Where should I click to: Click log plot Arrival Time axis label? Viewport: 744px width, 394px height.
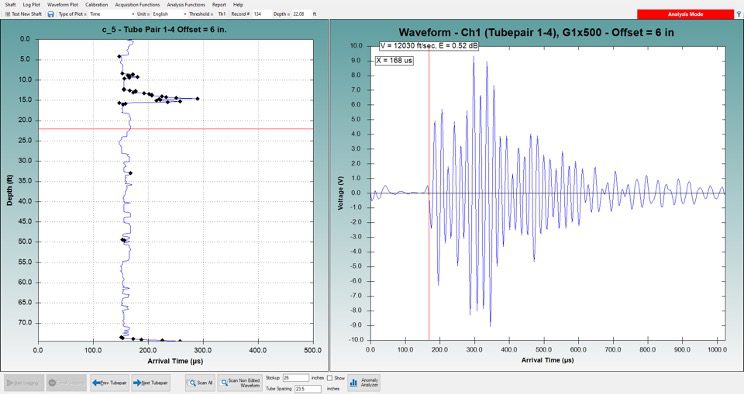point(175,361)
